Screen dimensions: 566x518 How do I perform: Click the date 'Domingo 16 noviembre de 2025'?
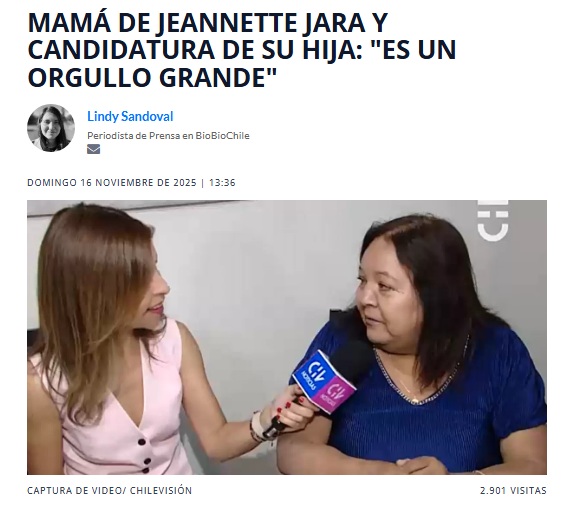(112, 183)
